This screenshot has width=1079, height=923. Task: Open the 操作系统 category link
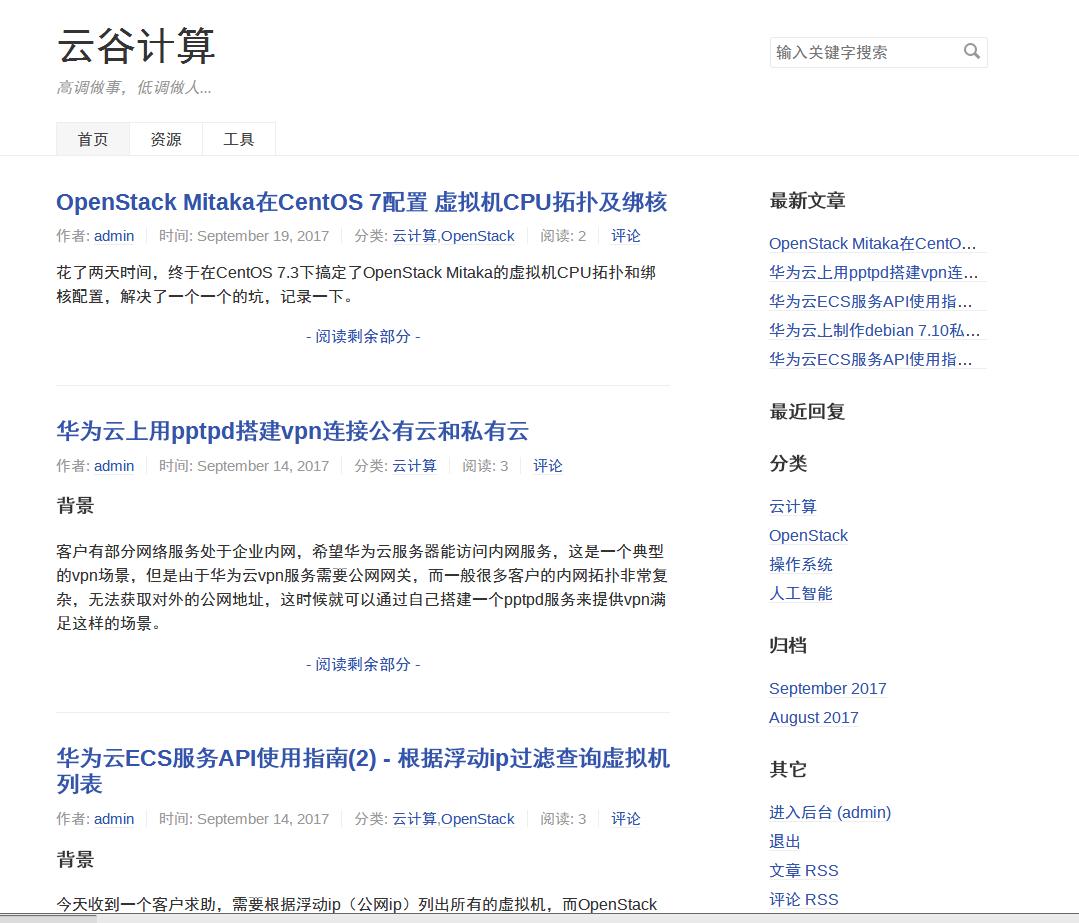coord(800,564)
